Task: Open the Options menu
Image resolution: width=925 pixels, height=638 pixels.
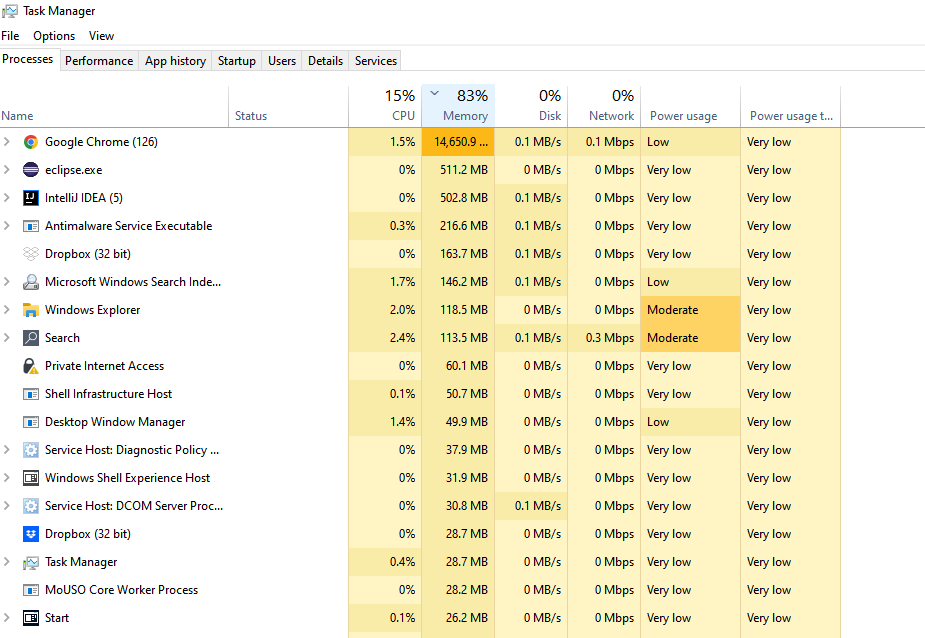Action: coord(54,36)
